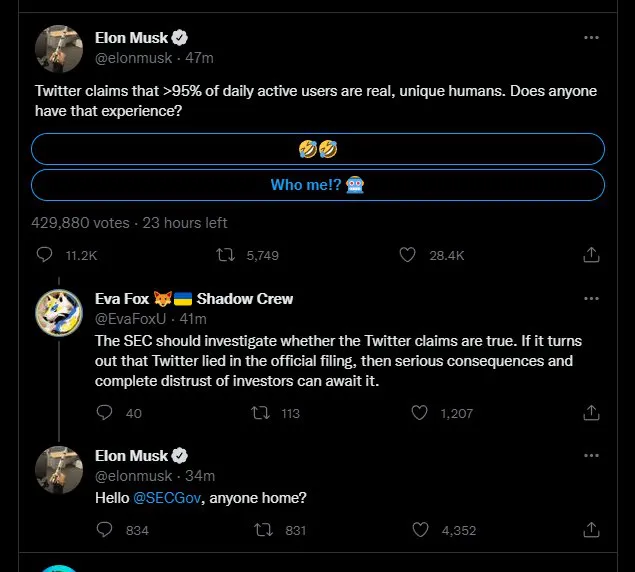Open more options on the poll tweet
635x572 pixels.
pos(591,38)
